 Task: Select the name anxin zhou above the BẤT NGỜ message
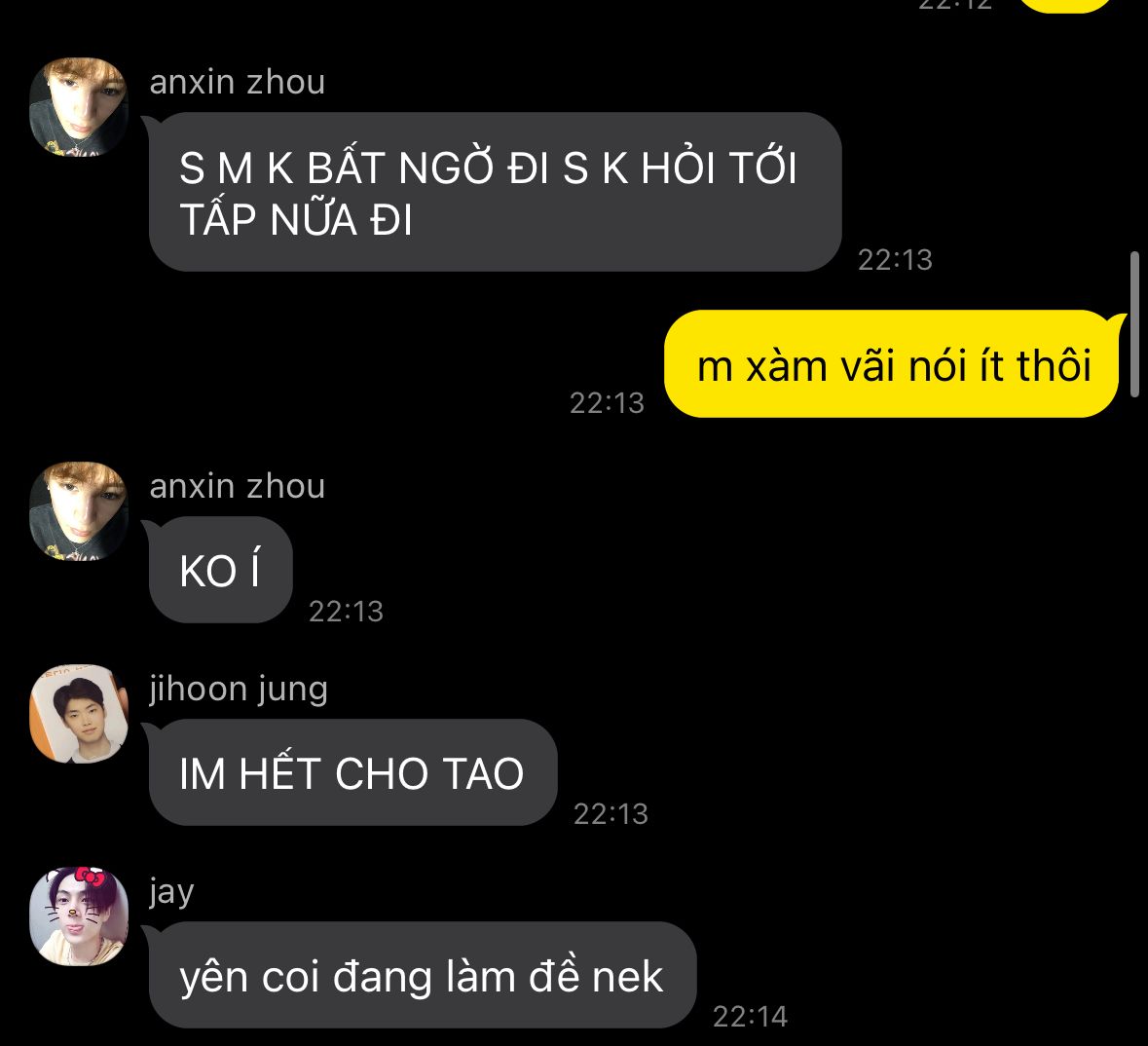(x=238, y=81)
